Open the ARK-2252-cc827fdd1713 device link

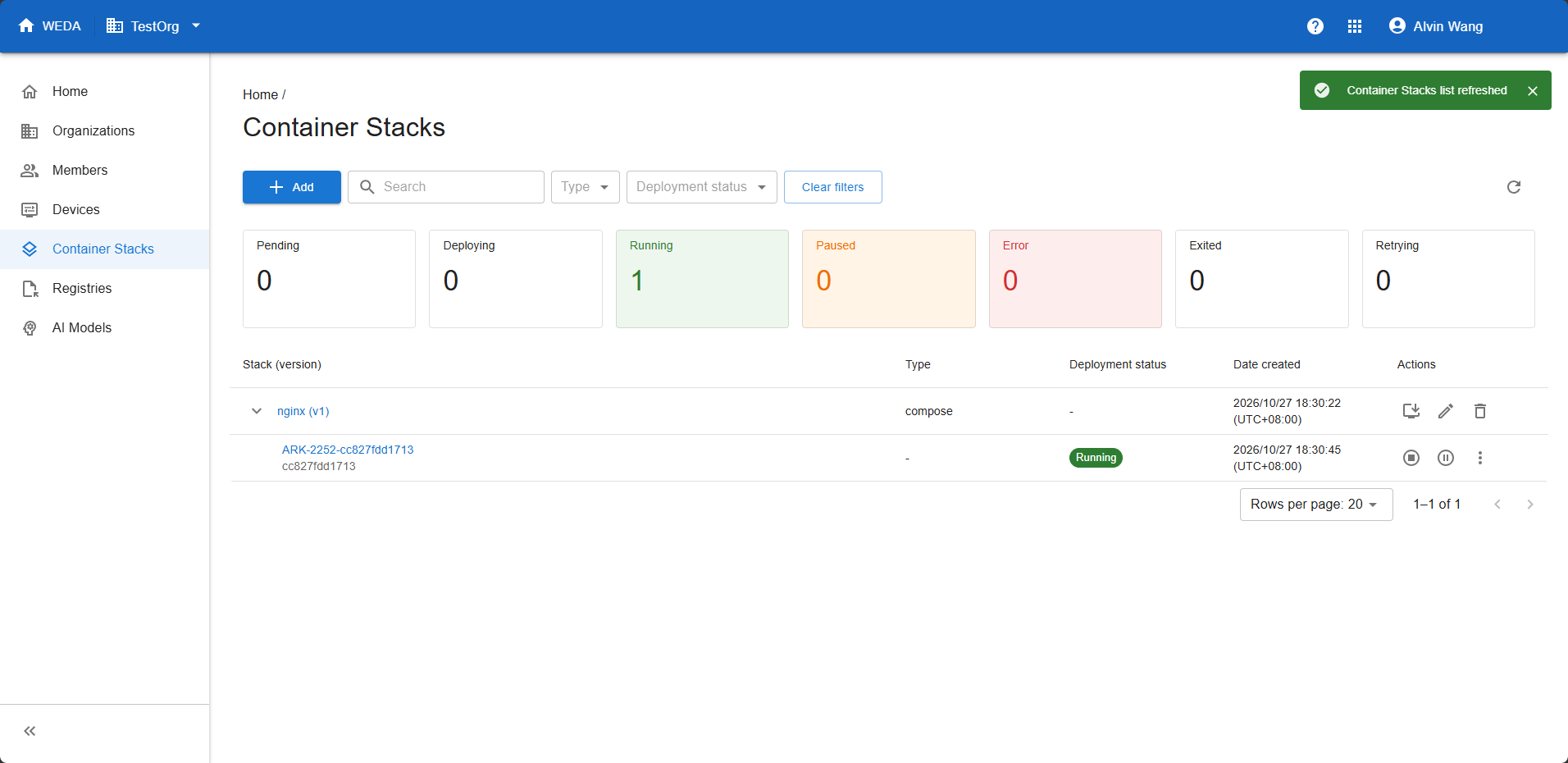348,450
